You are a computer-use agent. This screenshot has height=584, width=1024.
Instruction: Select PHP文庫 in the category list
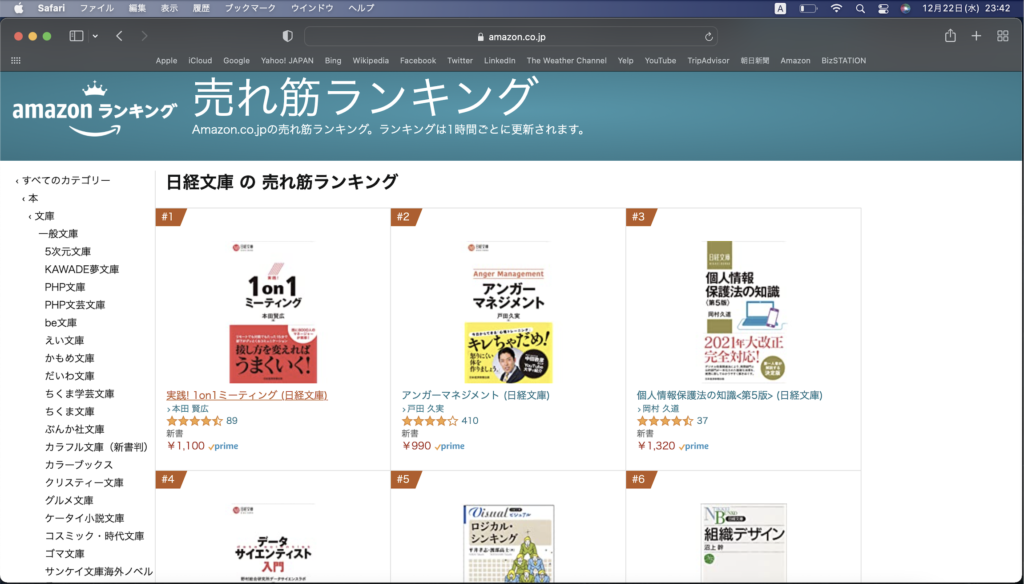click(x=65, y=287)
